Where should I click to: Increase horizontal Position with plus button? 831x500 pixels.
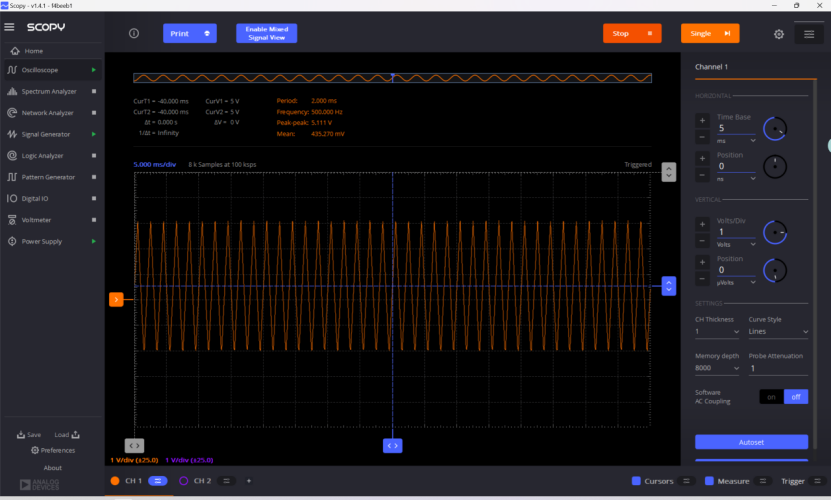(x=702, y=159)
